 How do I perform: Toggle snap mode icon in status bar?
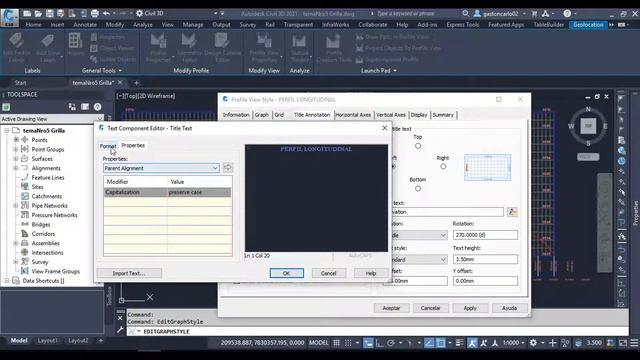[x=348, y=343]
